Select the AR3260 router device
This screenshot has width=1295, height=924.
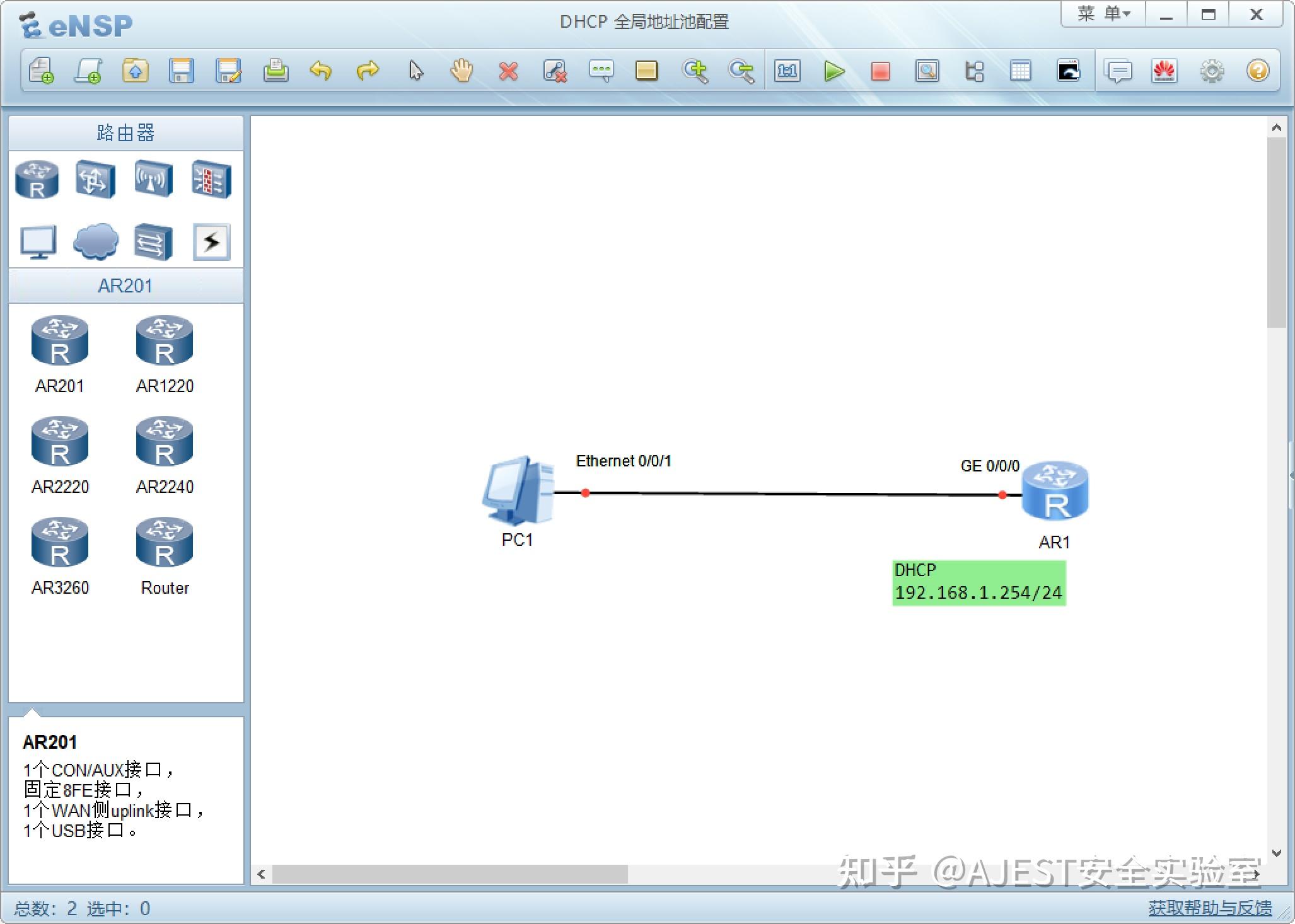[60, 542]
